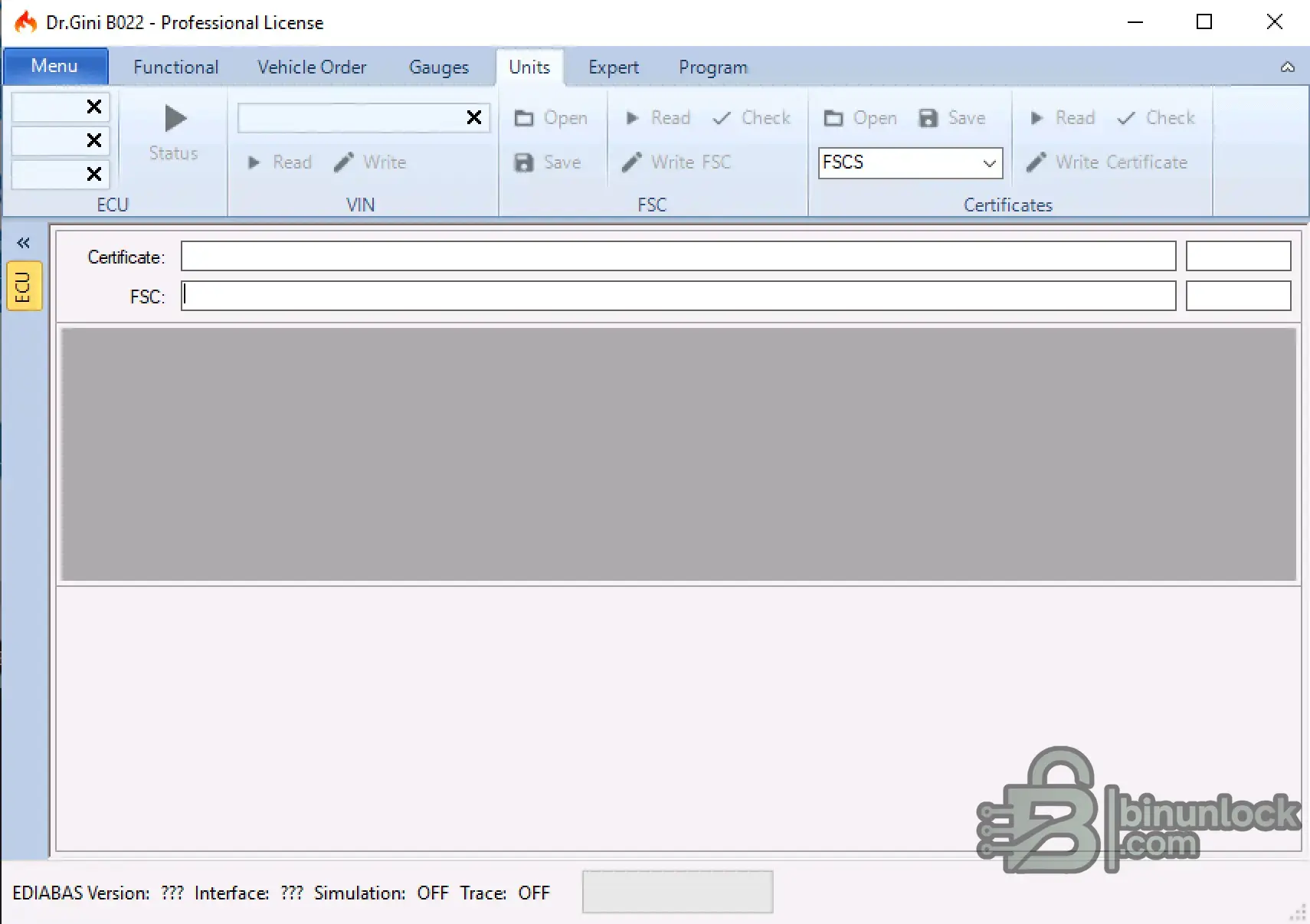Open the Menu tab
Screen dimensions: 1310x924
(54, 66)
